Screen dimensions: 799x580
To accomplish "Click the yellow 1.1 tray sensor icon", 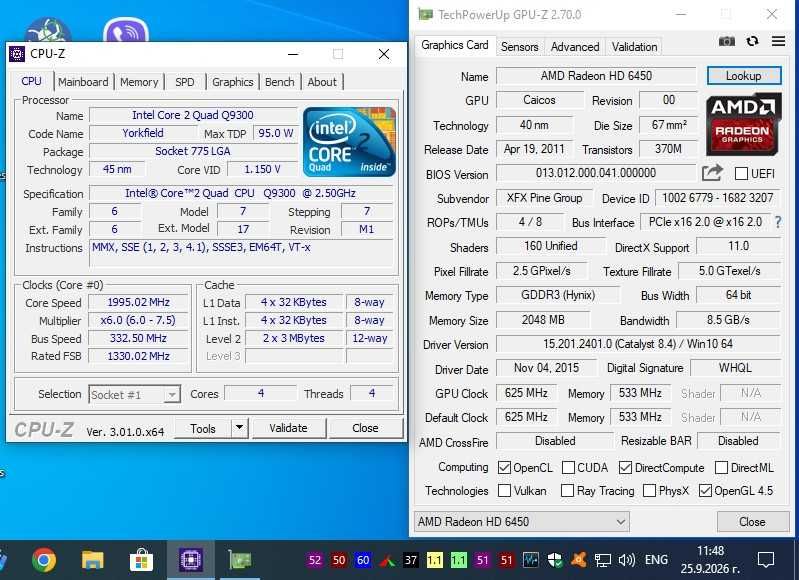I will (x=435, y=561).
